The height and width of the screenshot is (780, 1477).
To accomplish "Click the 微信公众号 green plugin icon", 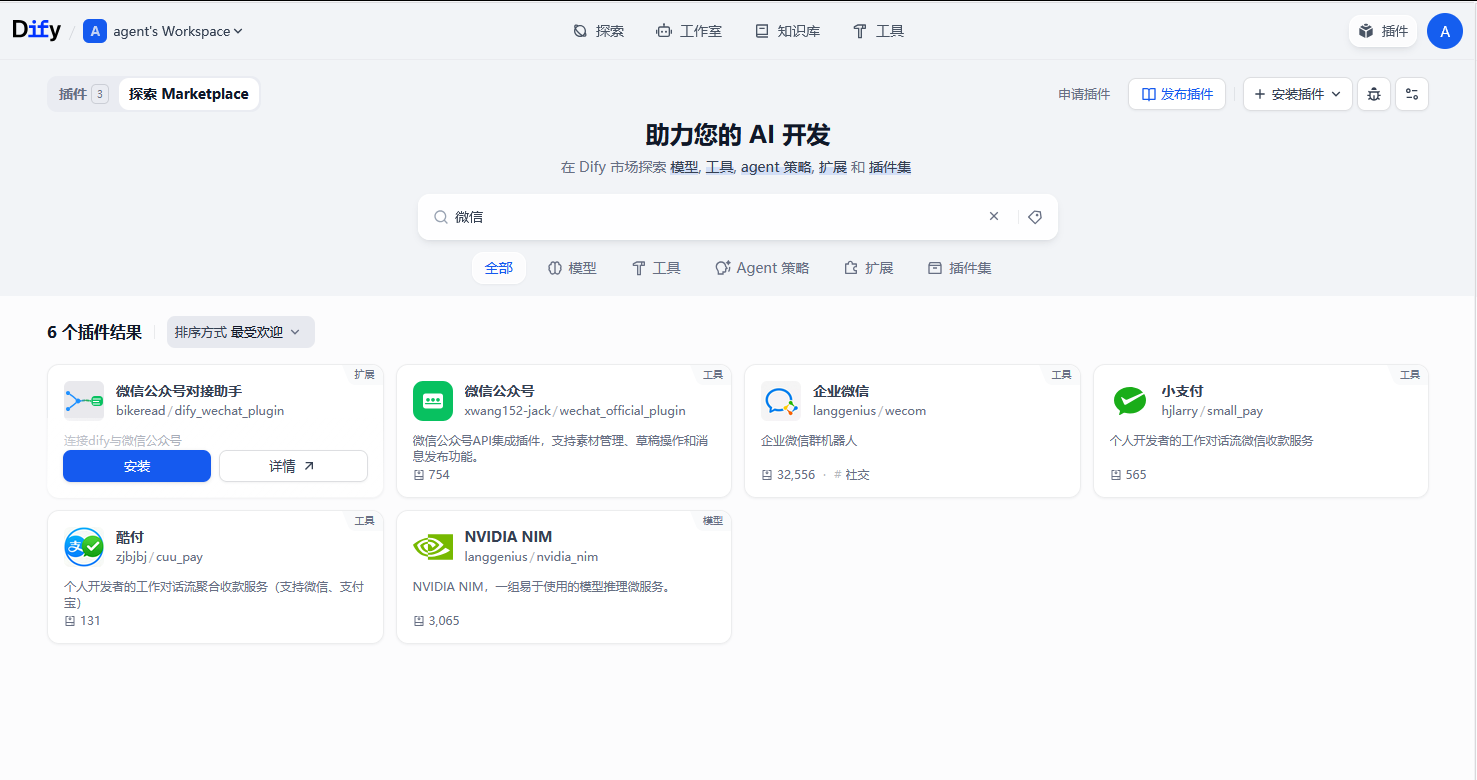I will [433, 401].
